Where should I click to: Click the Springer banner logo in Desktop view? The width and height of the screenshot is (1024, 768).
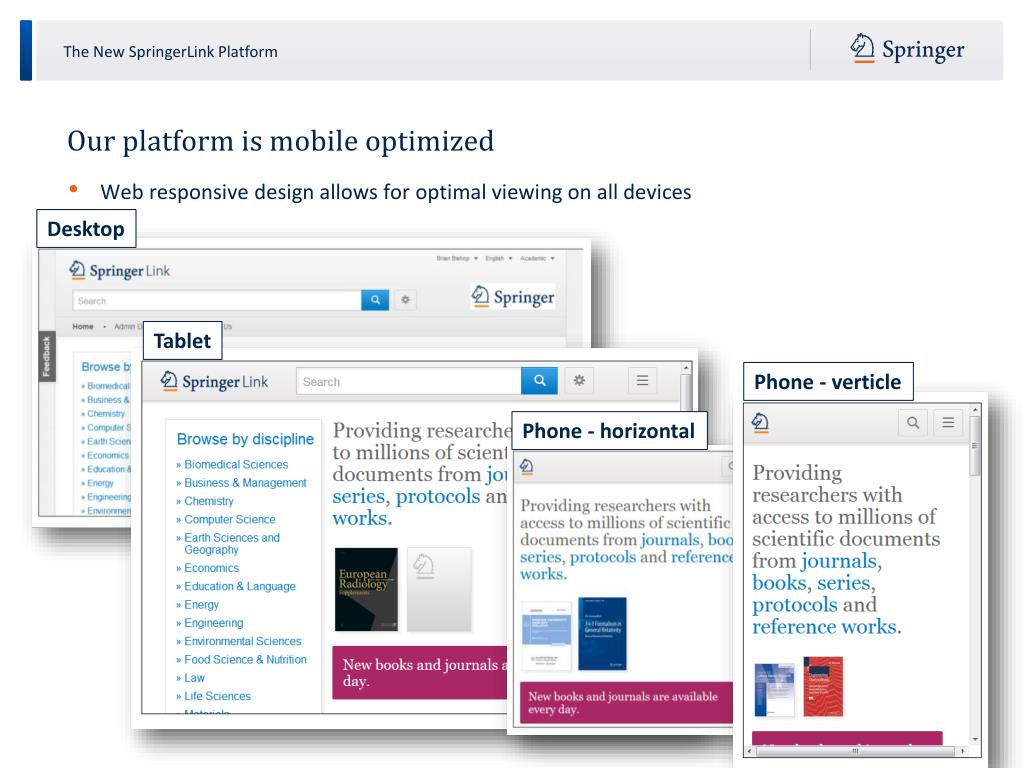(513, 297)
